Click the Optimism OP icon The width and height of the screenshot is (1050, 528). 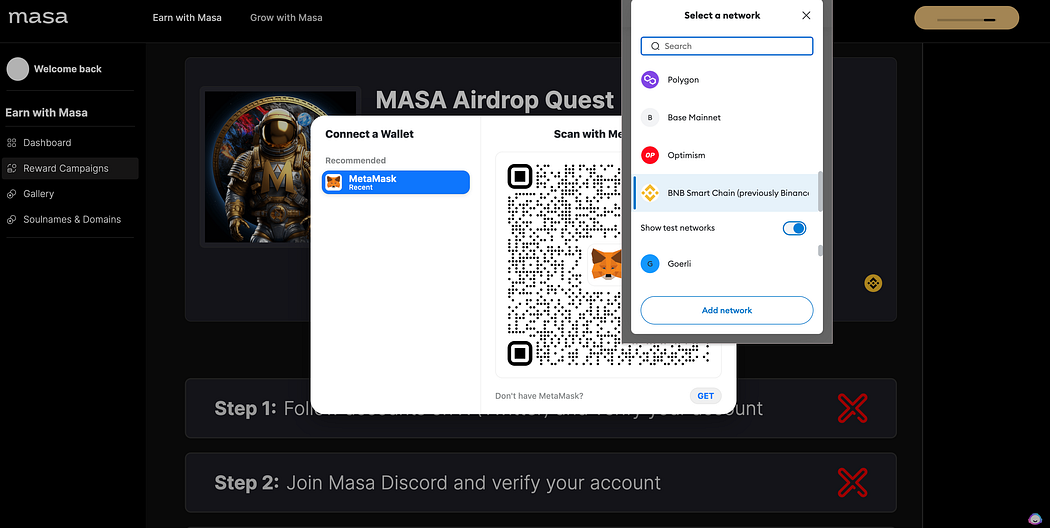pos(650,155)
